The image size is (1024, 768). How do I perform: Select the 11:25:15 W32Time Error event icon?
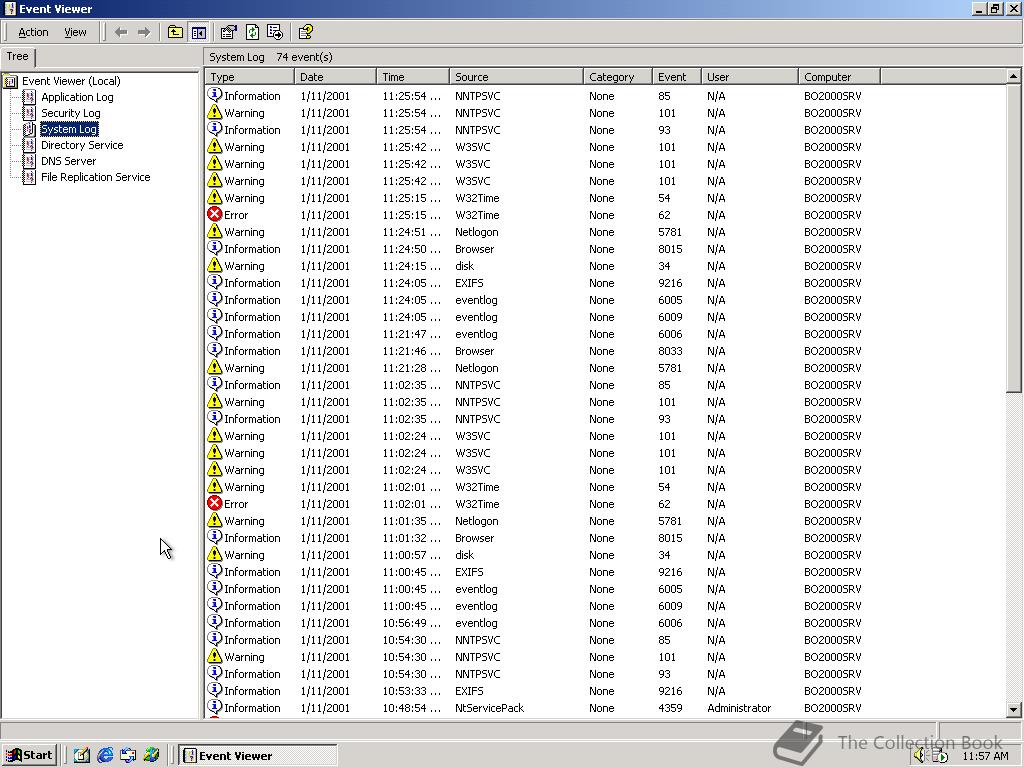(x=214, y=214)
